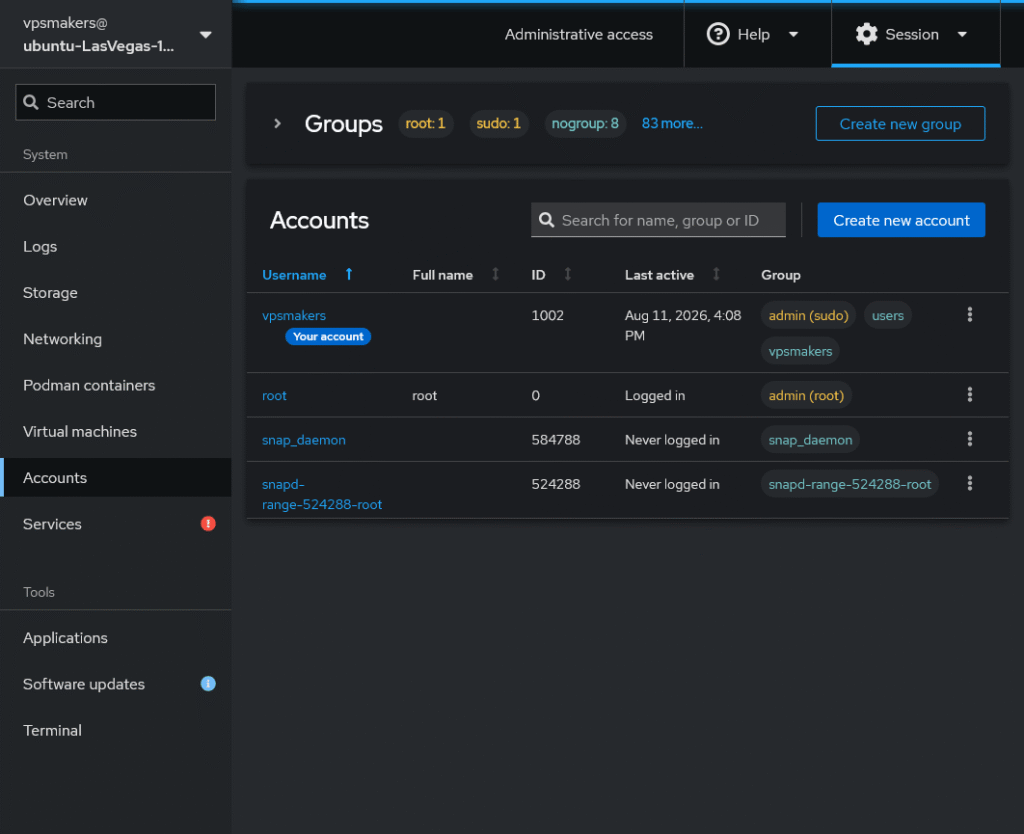Viewport: 1024px width, 834px height.
Task: Open the host switcher dropdown arrow
Action: [206, 35]
